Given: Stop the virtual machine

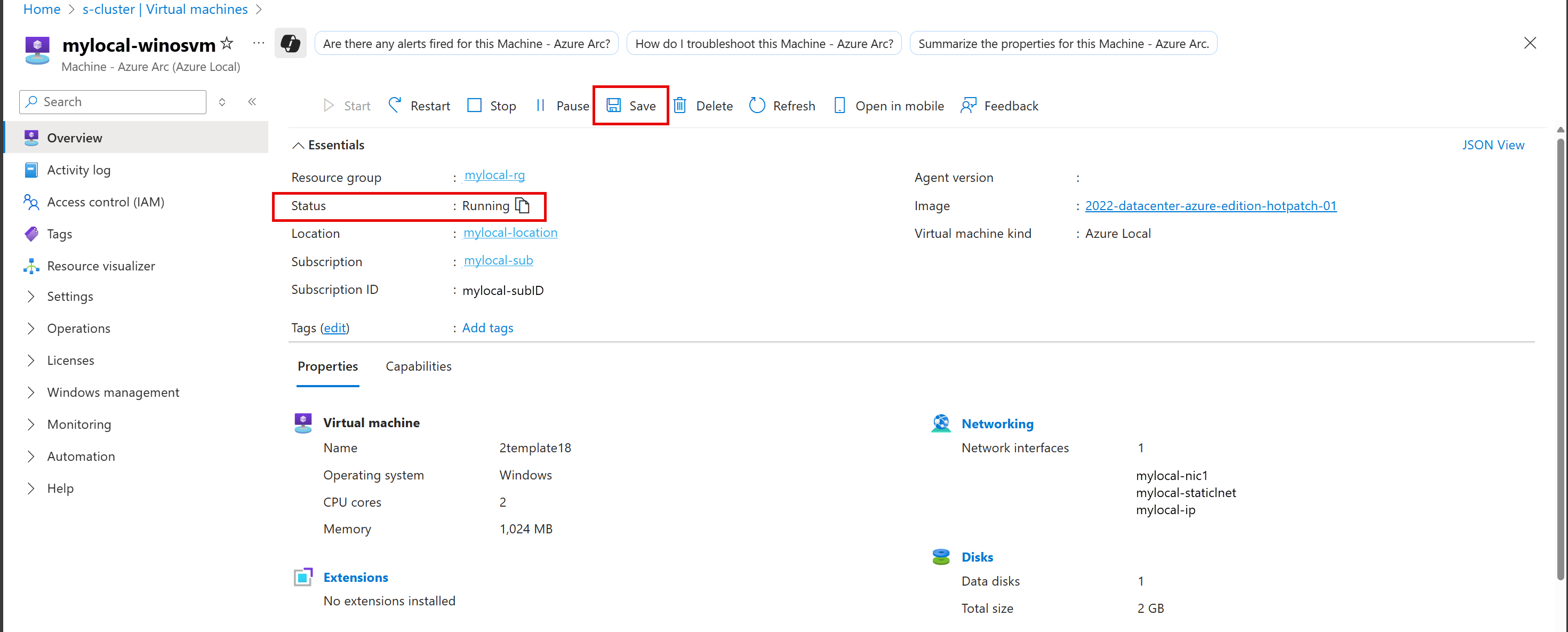Looking at the screenshot, I should 491,106.
